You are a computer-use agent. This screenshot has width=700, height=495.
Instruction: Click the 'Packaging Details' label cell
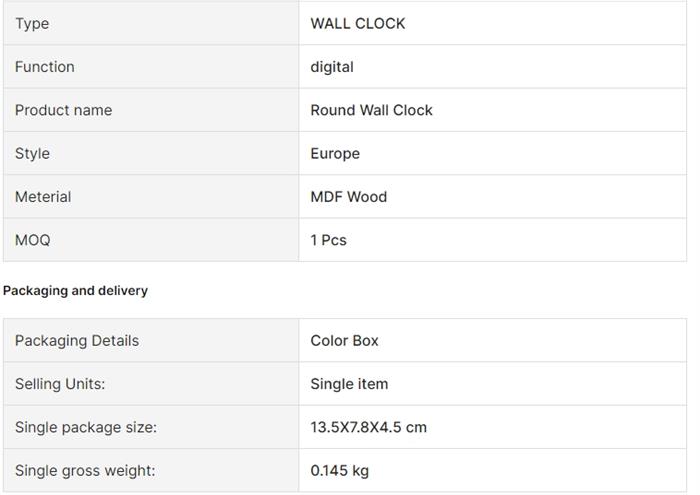pyautogui.click(x=77, y=340)
